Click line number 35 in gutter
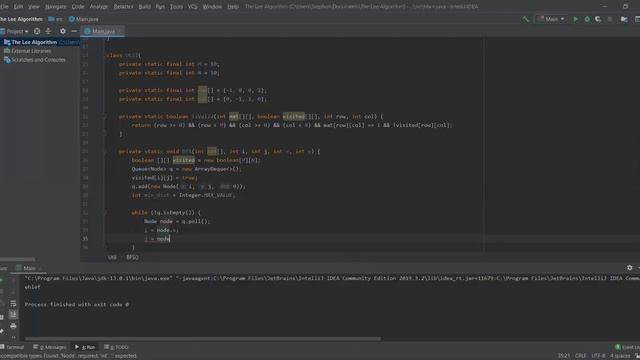The height and width of the screenshot is (360, 640). [x=85, y=239]
